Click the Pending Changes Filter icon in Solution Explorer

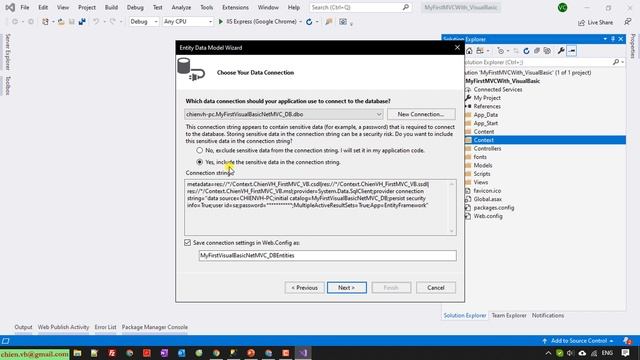500,51
